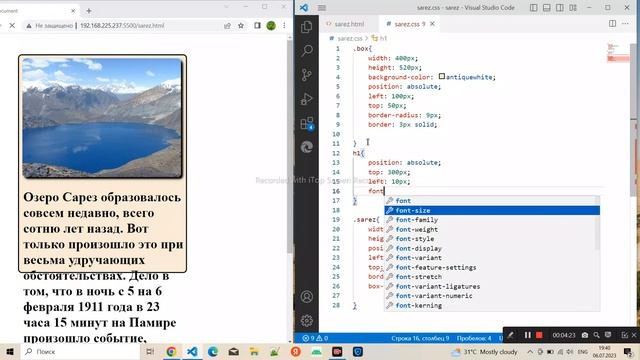The height and width of the screenshot is (360, 640).
Task: Open the Run and Debug view
Action: (x=307, y=99)
